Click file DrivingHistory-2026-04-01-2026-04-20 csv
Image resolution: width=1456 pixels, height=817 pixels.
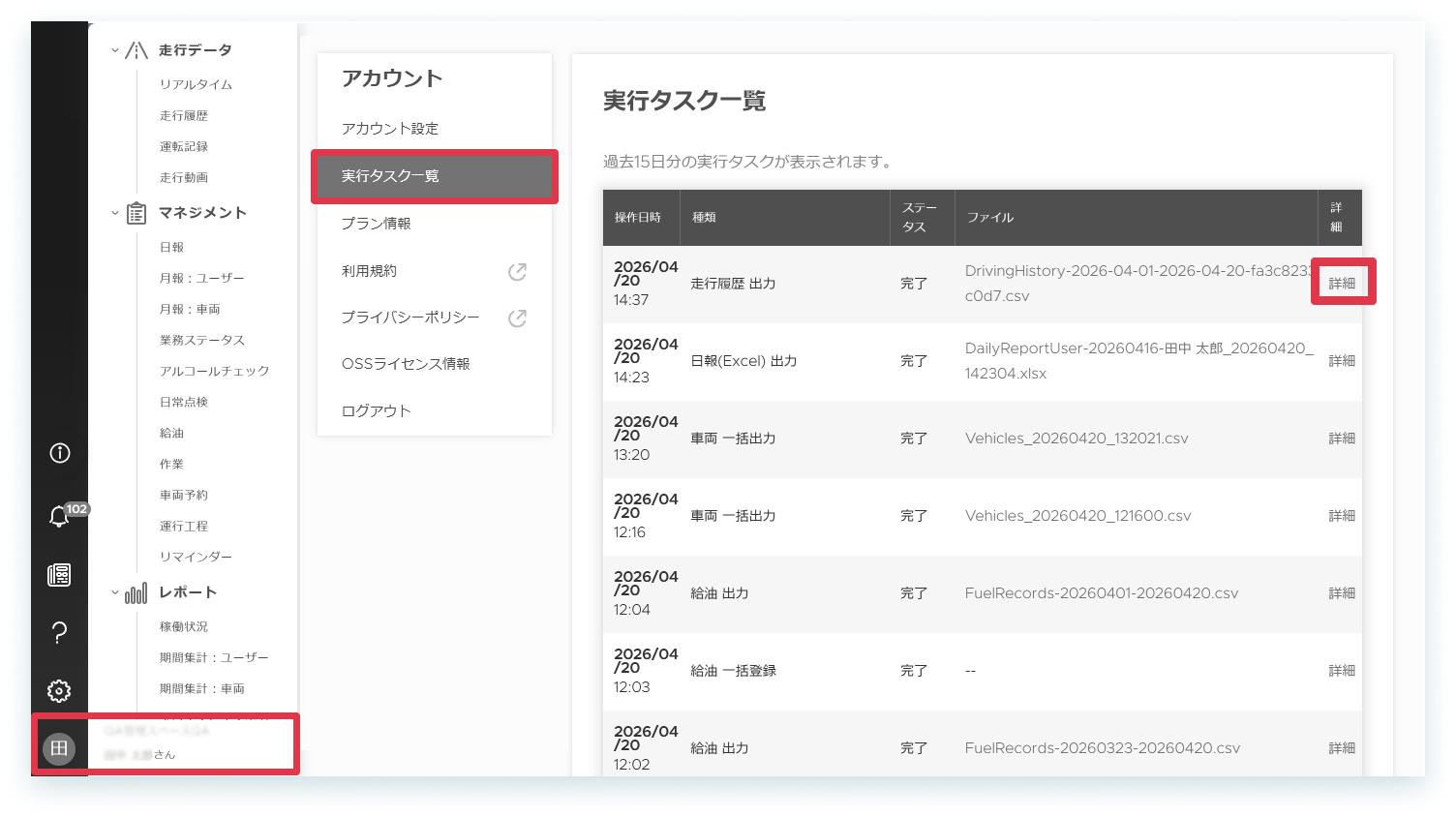(x=1138, y=284)
